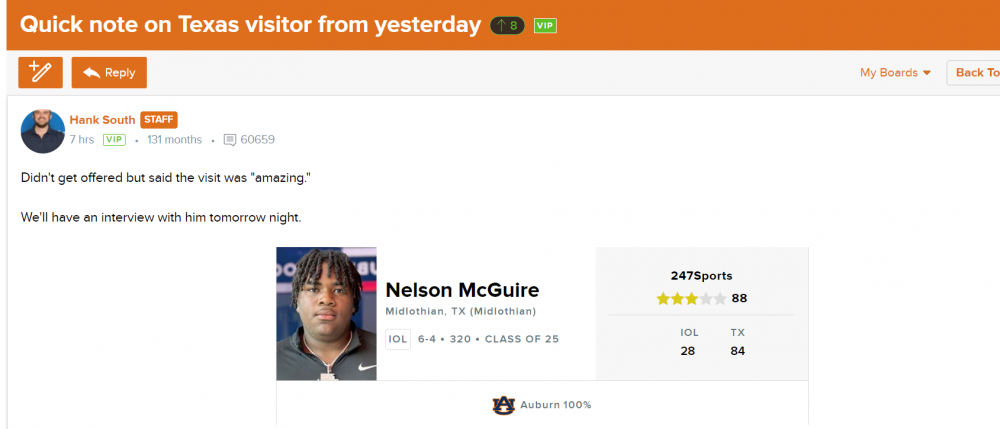
Task: Click the Auburn logo icon
Action: 503,405
